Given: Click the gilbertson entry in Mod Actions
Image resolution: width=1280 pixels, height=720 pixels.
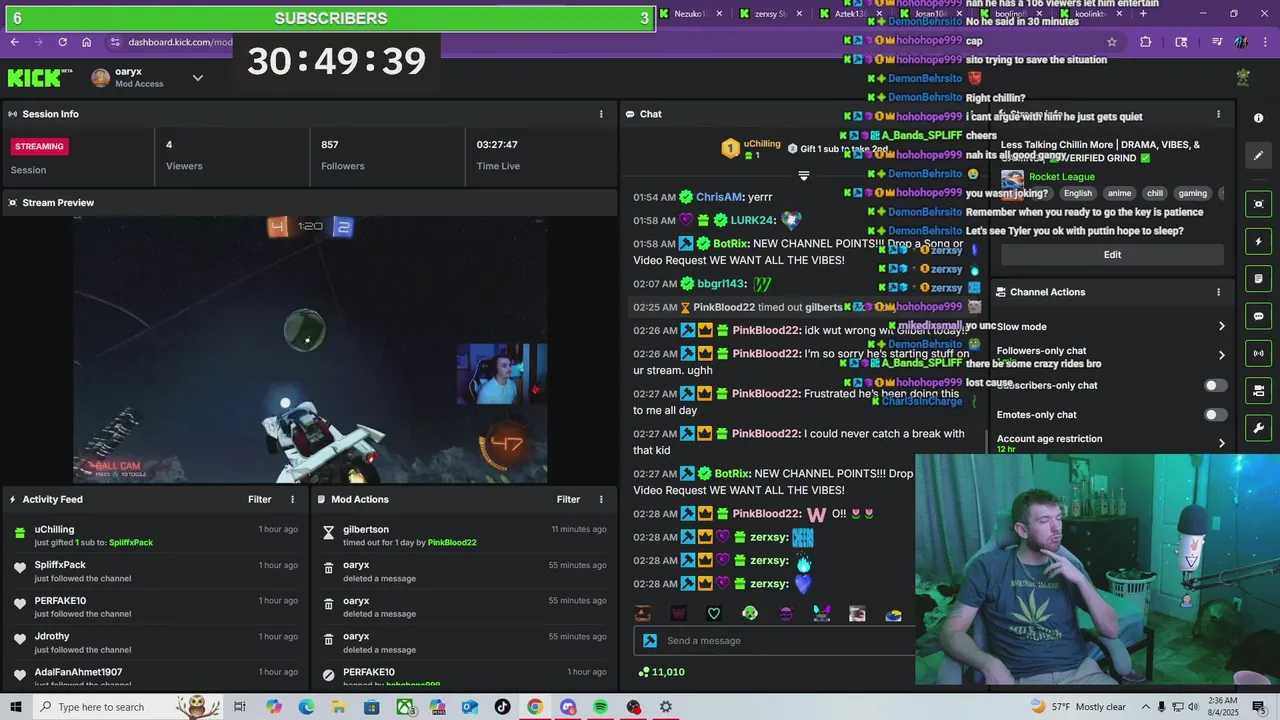Looking at the screenshot, I should [x=463, y=536].
